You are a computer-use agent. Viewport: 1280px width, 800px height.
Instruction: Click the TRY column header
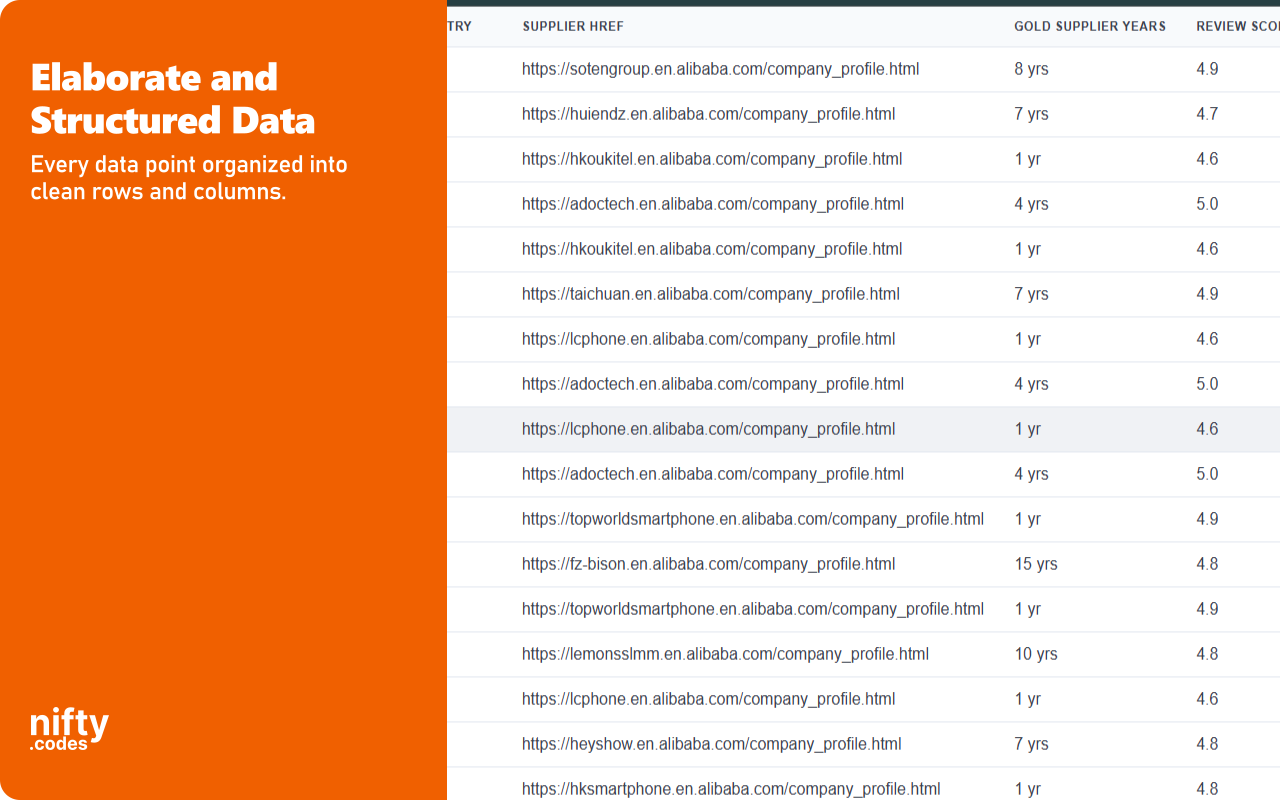tap(459, 26)
